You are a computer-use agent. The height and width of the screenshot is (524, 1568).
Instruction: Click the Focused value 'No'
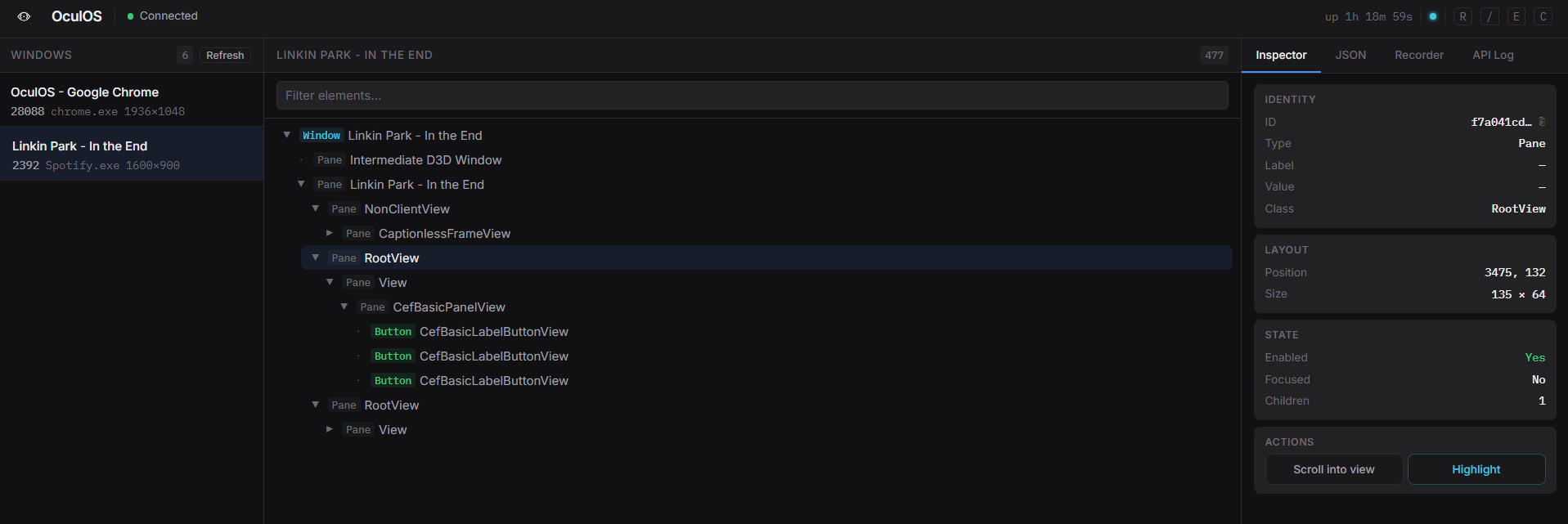[1539, 379]
